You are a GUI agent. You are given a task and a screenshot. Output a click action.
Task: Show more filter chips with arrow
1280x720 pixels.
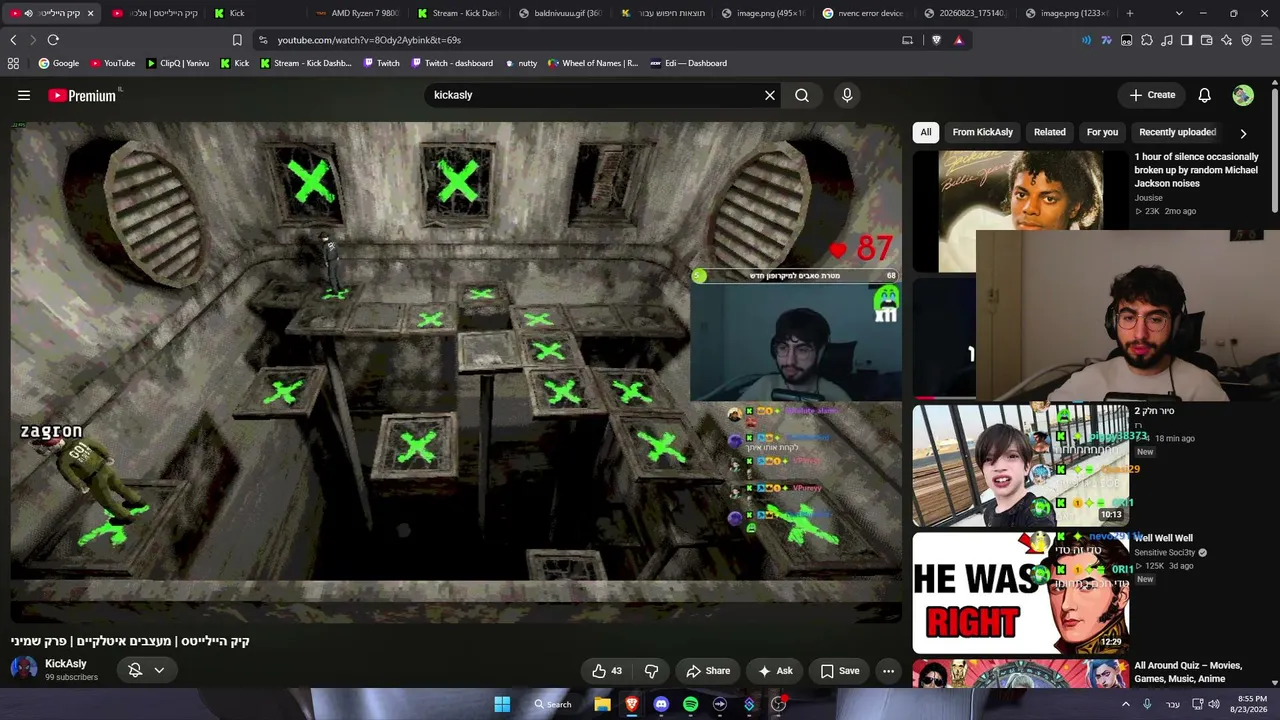1243,133
